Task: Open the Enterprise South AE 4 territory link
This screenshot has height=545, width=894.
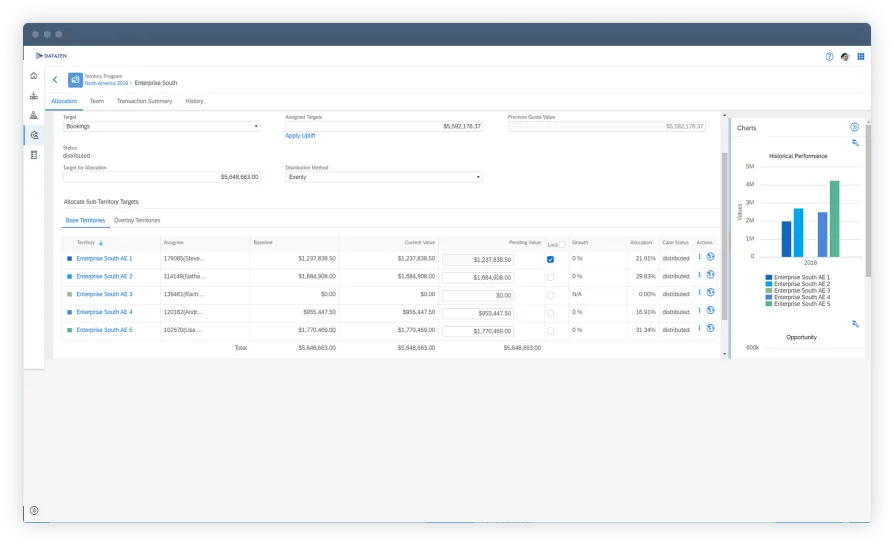Action: tap(104, 313)
